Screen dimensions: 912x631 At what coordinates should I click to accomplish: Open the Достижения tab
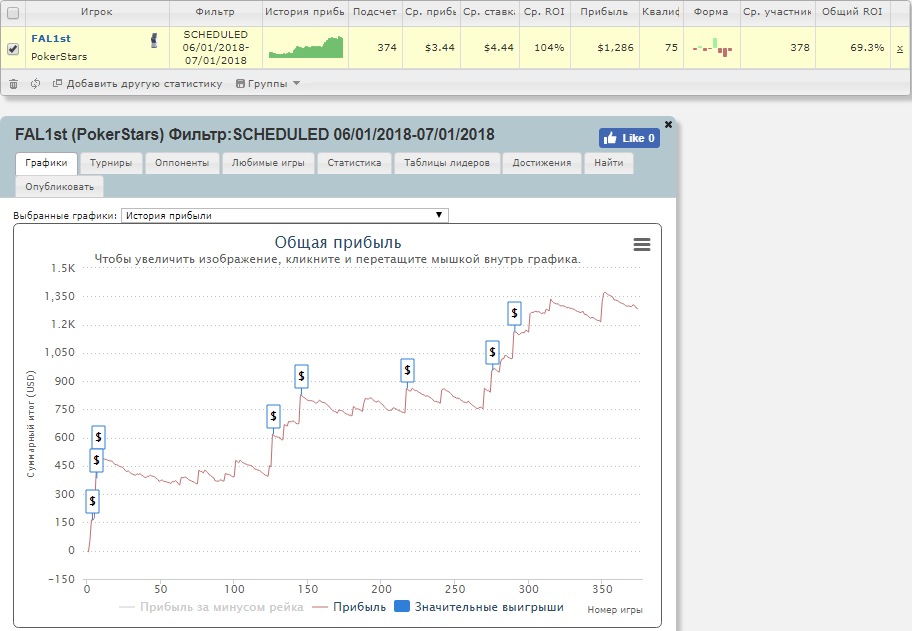tap(542, 163)
